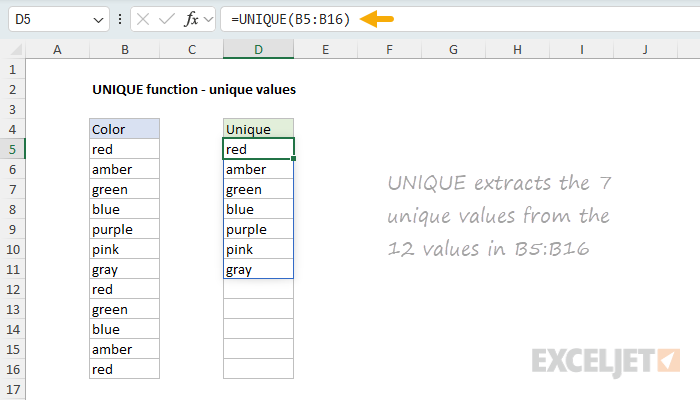Select cell B7 containing 'green'
Image resolution: width=700 pixels, height=400 pixels.
(125, 189)
